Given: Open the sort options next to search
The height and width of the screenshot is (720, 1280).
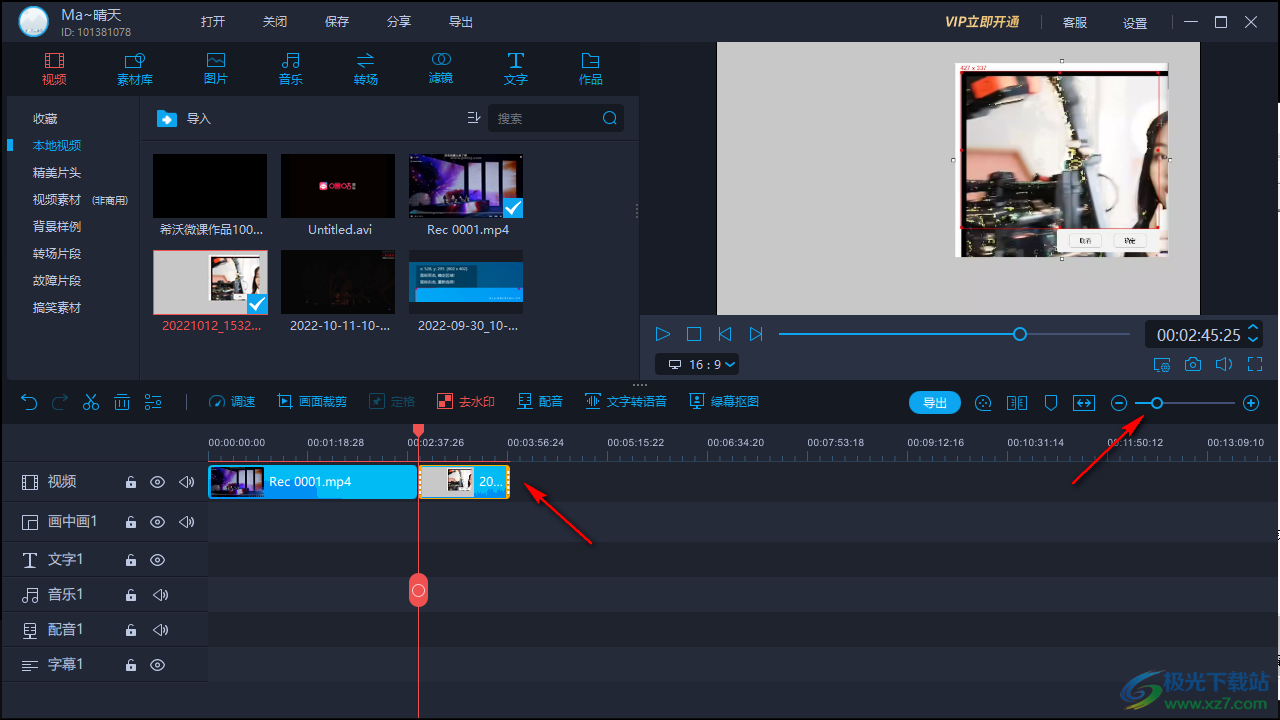Looking at the screenshot, I should (474, 118).
